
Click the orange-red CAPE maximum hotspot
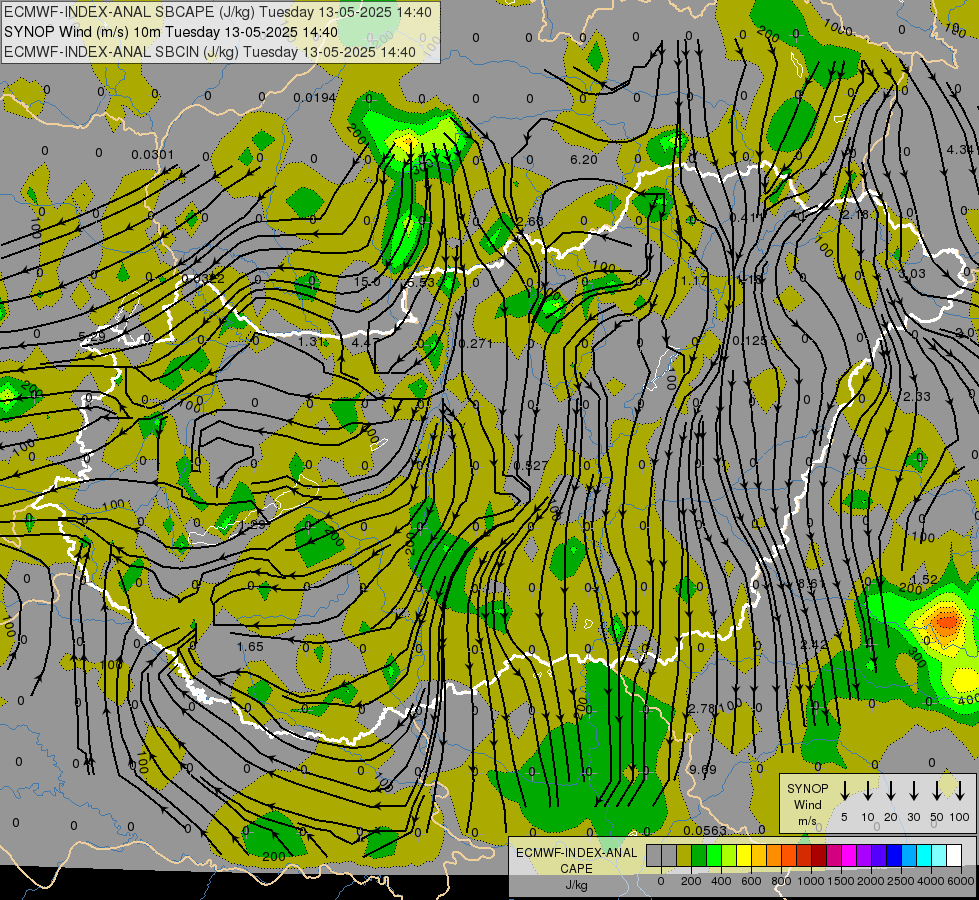[x=947, y=621]
